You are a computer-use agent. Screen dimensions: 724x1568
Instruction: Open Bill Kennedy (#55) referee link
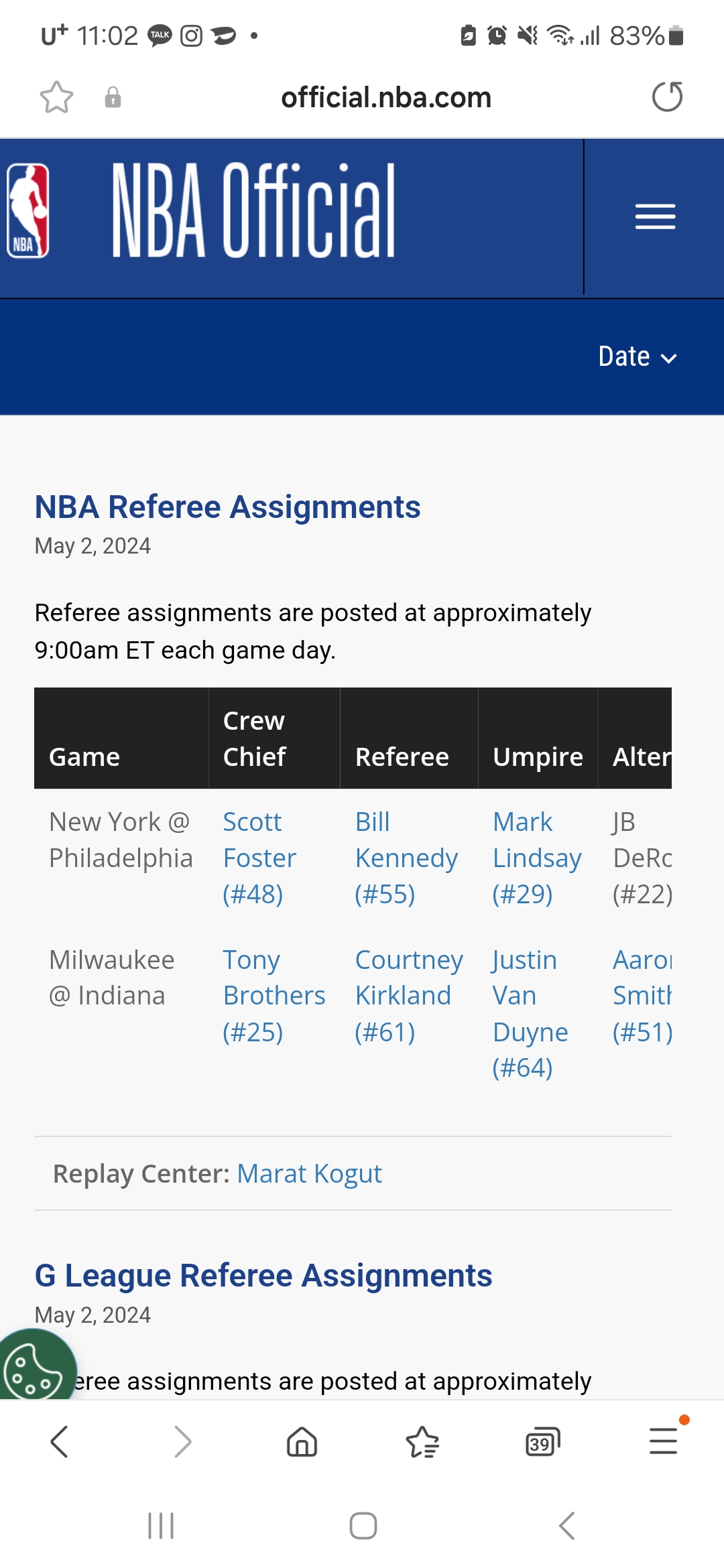pos(406,858)
